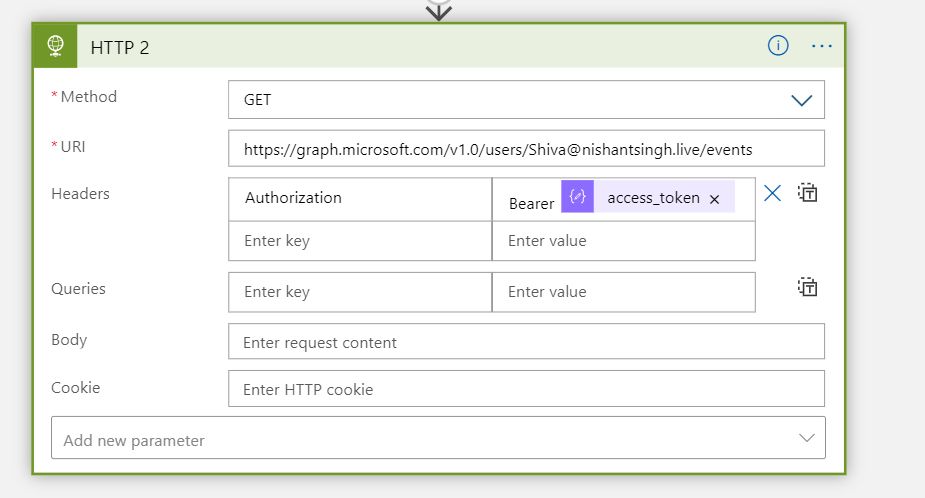Open the Add new parameter dropdown
The image size is (925, 498).
pyautogui.click(x=438, y=438)
